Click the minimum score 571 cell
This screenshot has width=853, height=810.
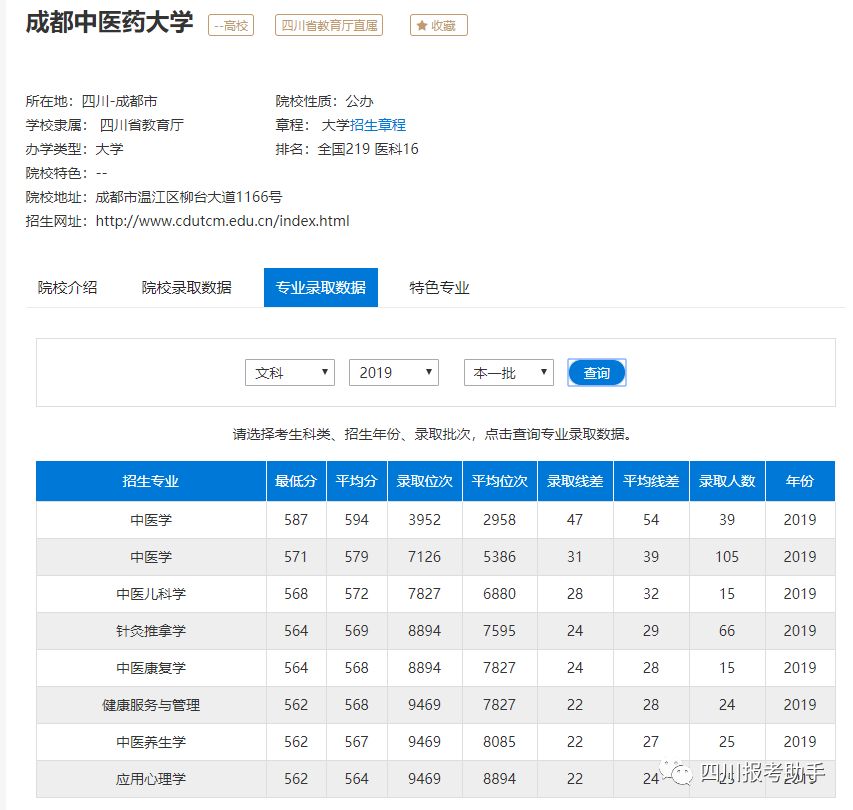(296, 557)
